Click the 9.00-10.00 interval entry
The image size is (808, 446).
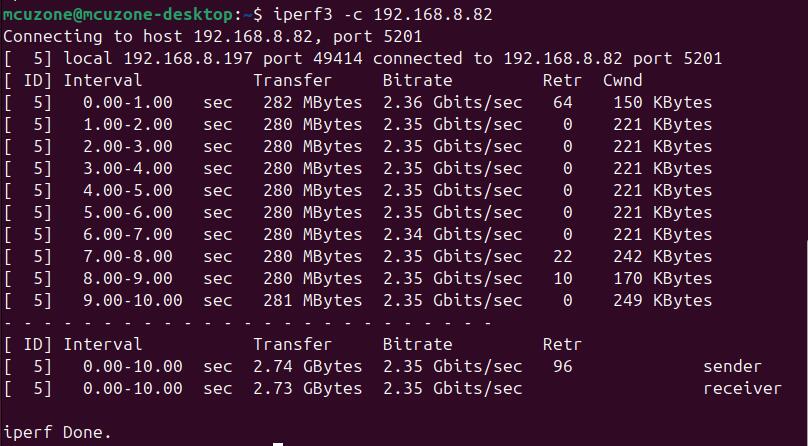[132, 300]
